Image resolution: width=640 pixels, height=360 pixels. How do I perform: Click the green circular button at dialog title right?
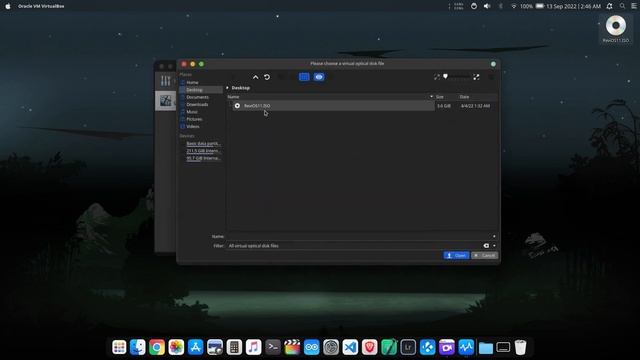[x=493, y=64]
